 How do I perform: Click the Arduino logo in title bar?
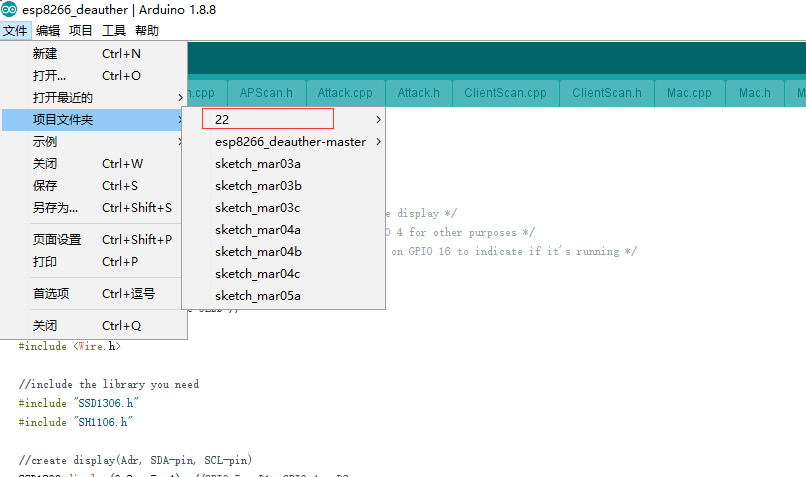[9, 9]
